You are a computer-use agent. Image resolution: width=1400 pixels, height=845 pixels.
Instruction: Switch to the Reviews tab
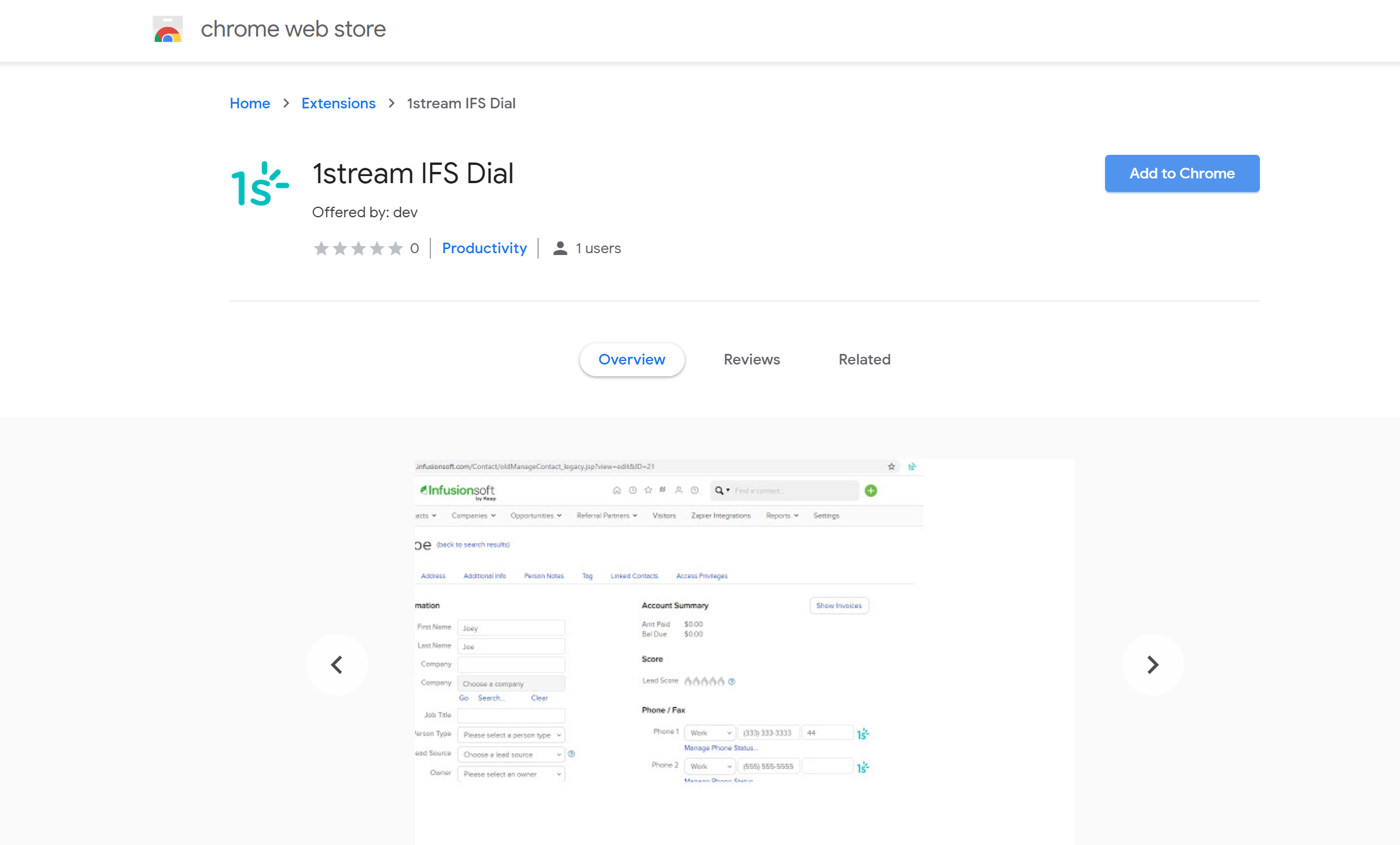click(752, 359)
